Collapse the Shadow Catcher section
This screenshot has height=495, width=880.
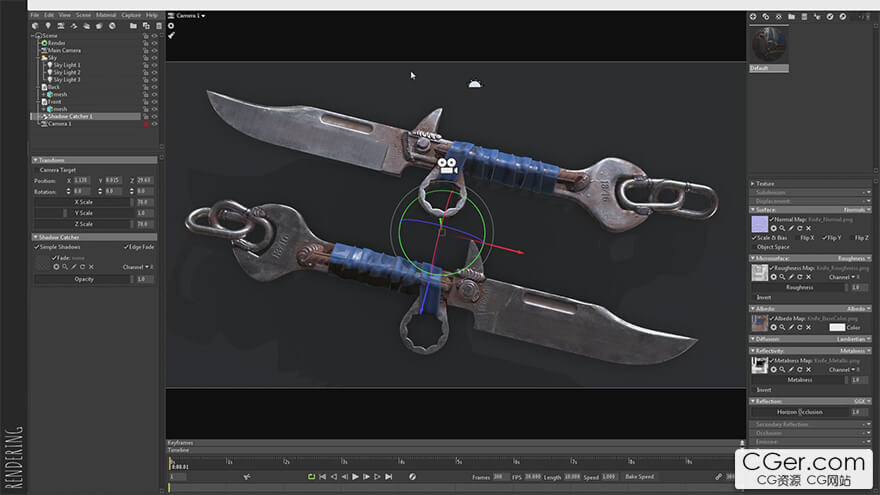coord(35,237)
